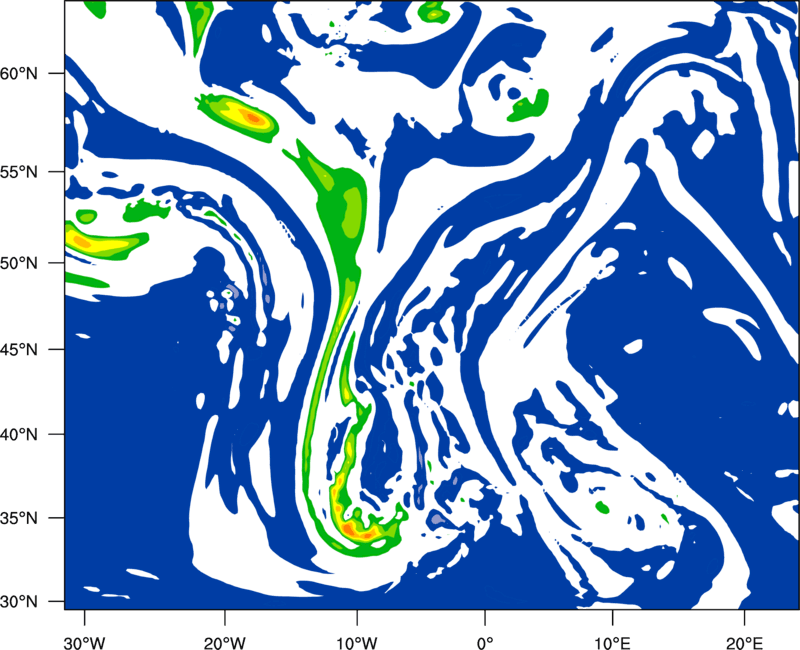Click the 10°W longitude label
This screenshot has width=800, height=650.
click(357, 642)
